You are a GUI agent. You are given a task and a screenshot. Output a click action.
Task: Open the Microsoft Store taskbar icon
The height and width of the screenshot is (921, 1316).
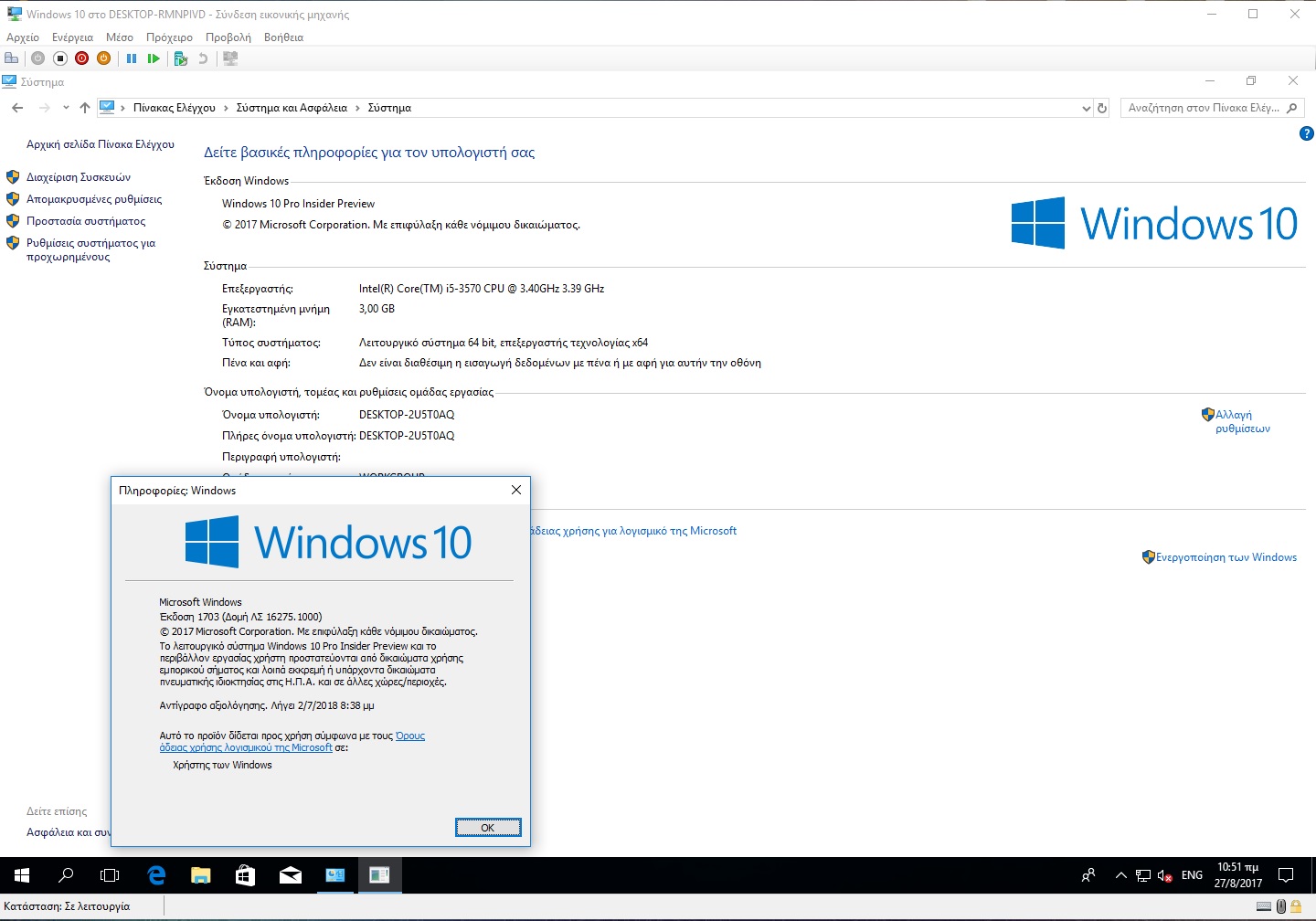[245, 875]
